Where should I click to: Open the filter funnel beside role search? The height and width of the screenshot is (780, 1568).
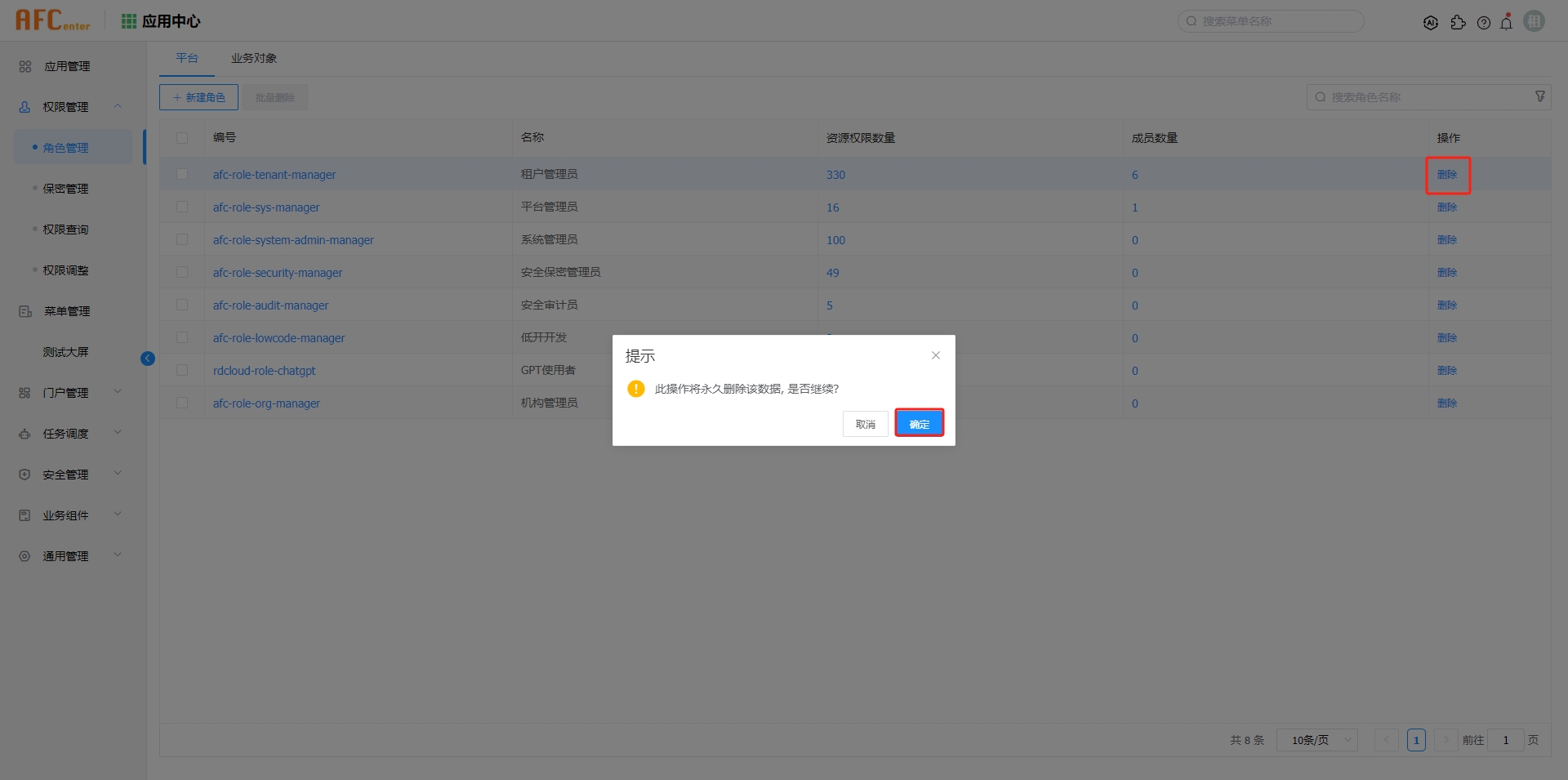(x=1540, y=96)
